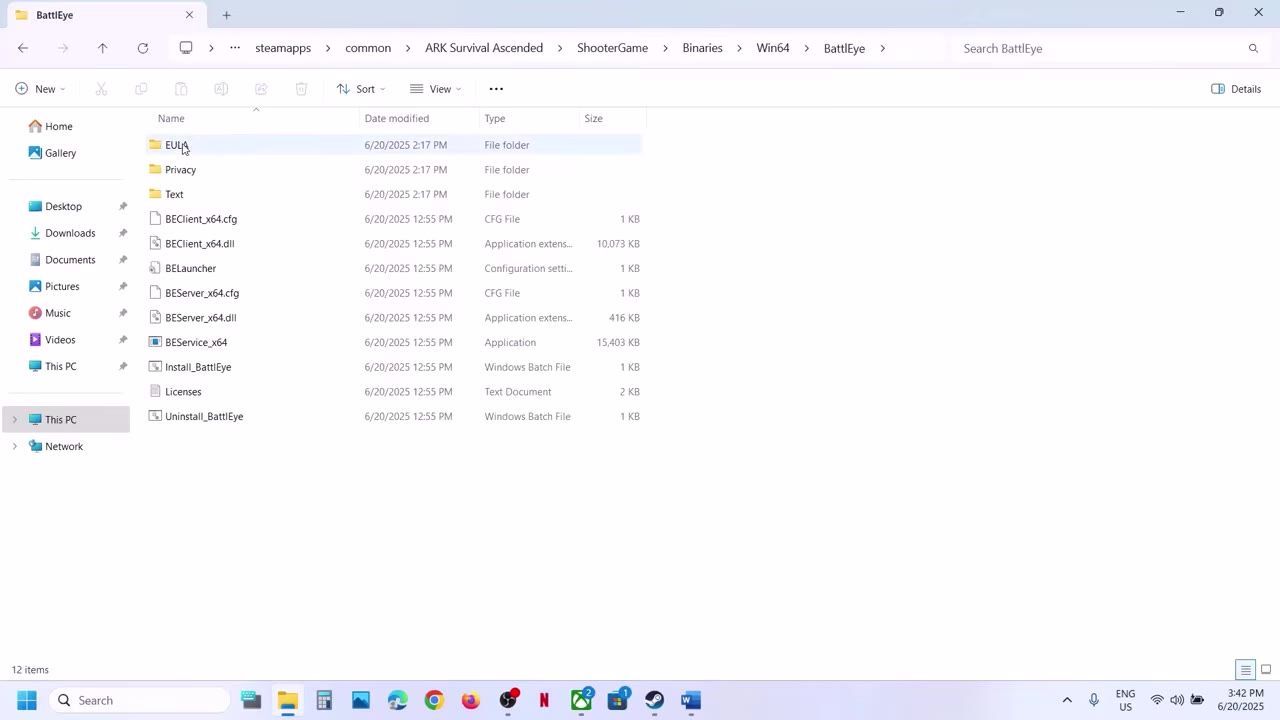The height and width of the screenshot is (720, 1280).
Task: Close the BattlEye tab
Action: (x=189, y=15)
